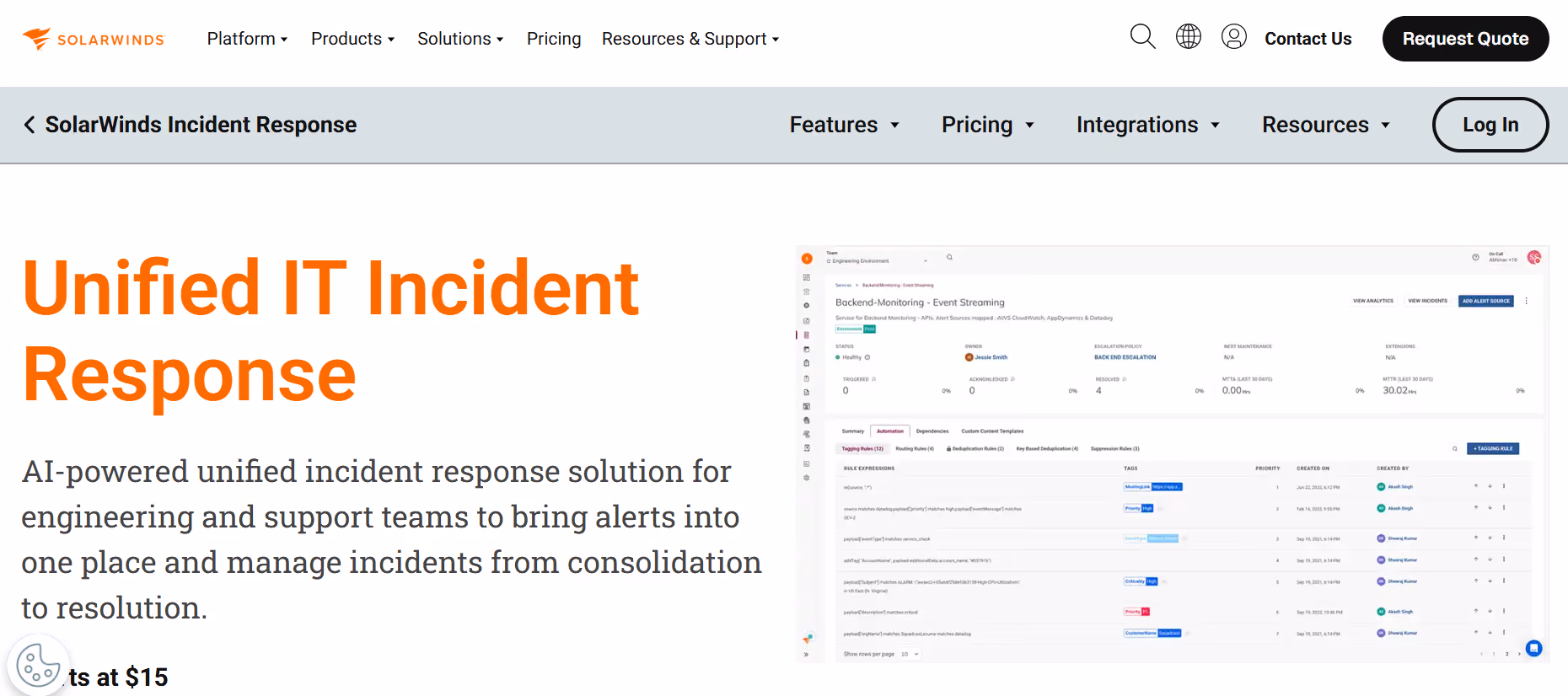This screenshot has height=696, width=1568.
Task: Click the 'AI-powered unified incident response' paragraph
Action: (391, 539)
